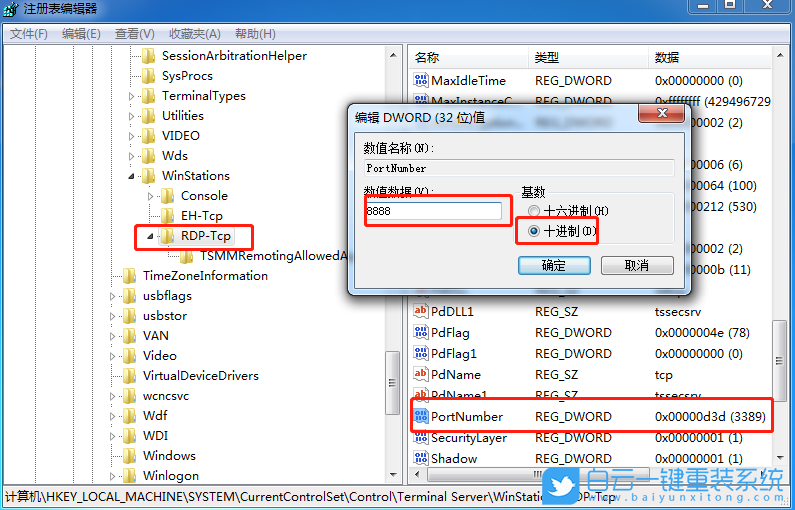Select the Wdf folder icon
The width and height of the screenshot is (795, 510).
(x=130, y=416)
